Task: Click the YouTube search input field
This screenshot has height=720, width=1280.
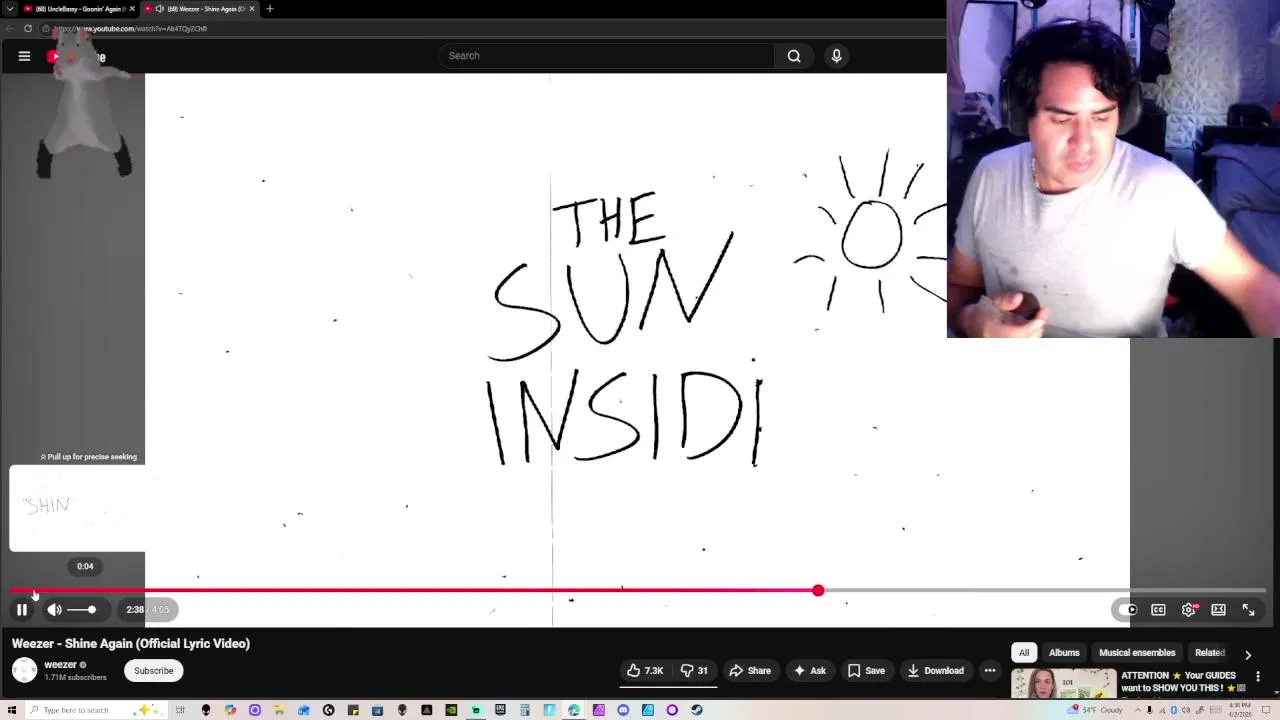Action: point(606,56)
